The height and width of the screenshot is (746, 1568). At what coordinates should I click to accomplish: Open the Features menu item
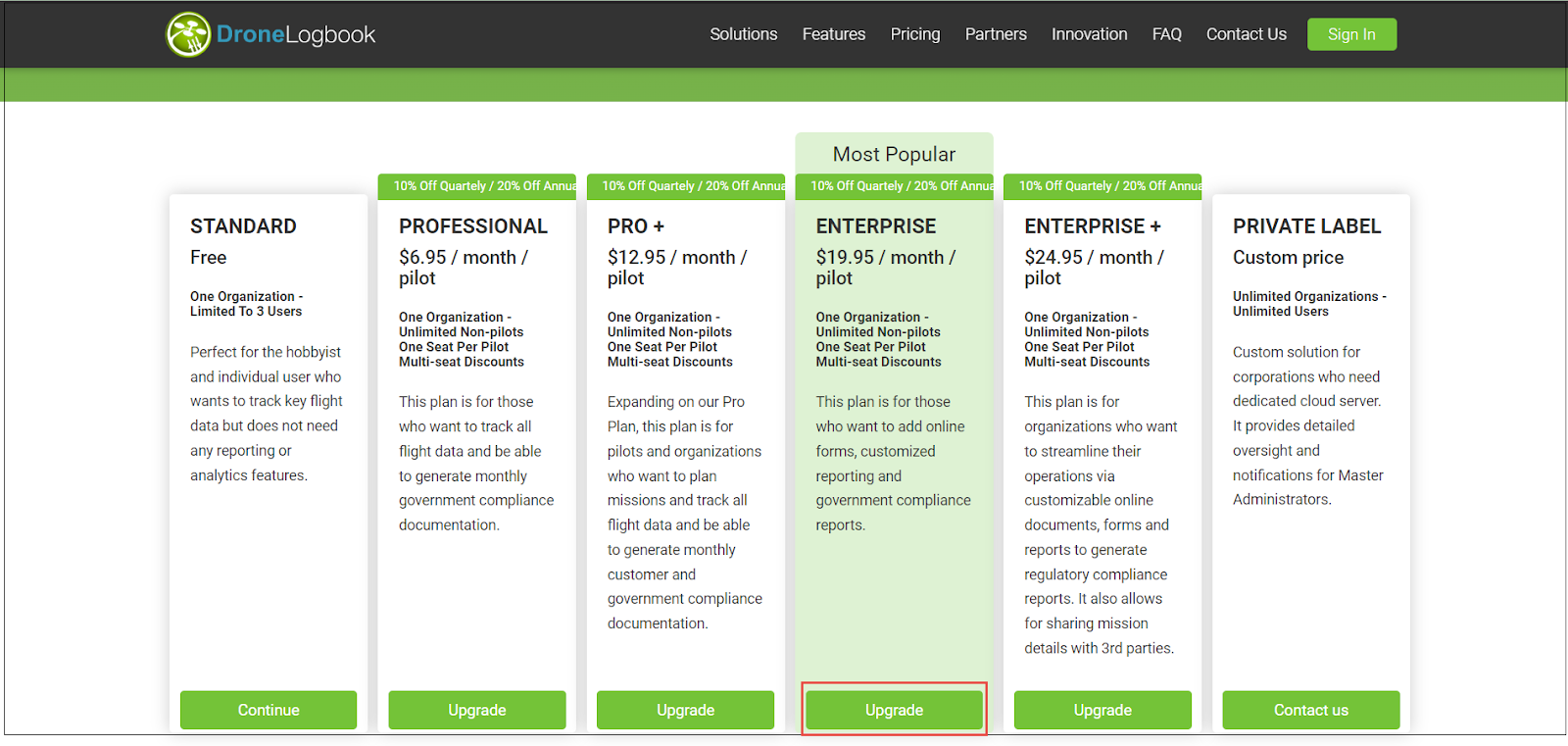[x=834, y=34]
